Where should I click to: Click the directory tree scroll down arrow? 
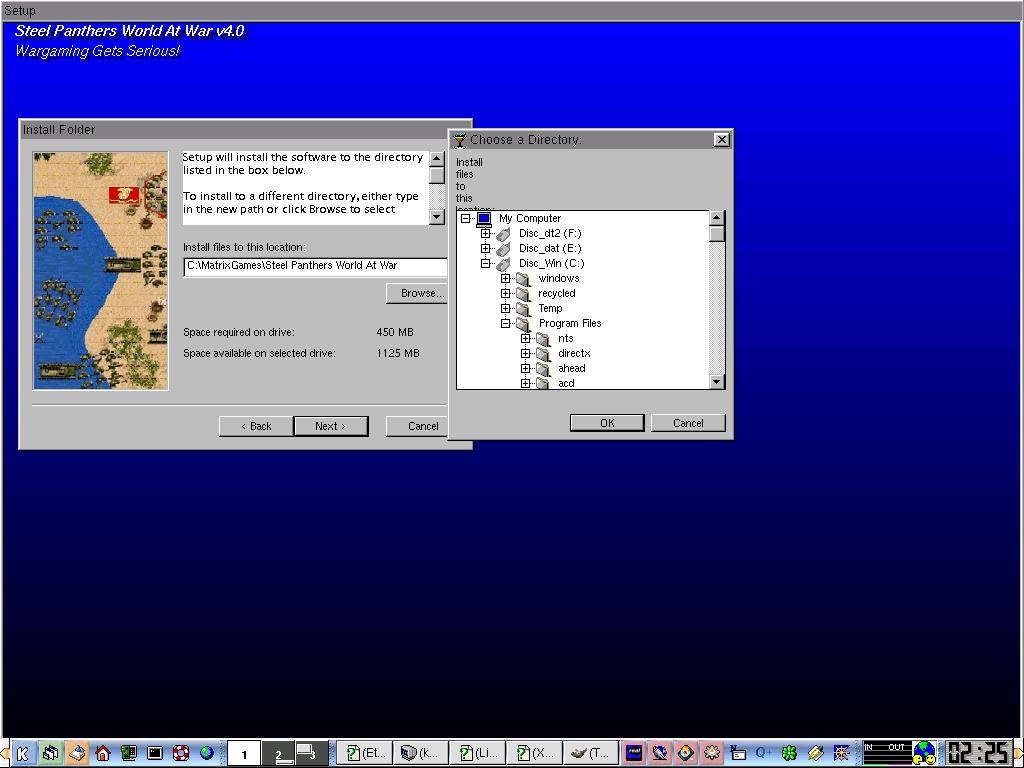pyautogui.click(x=717, y=382)
